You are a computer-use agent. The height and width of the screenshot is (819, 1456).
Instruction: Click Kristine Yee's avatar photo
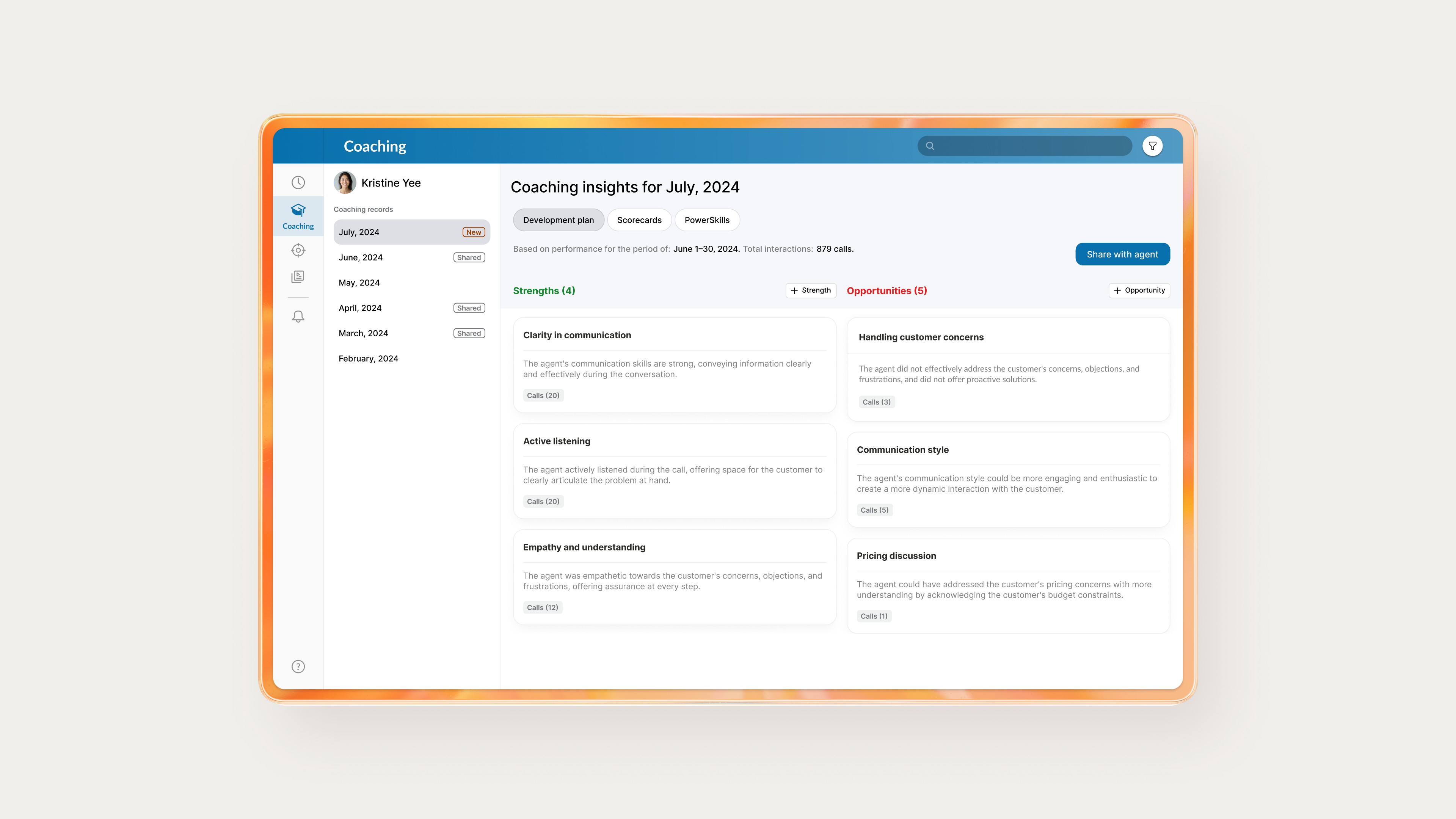[x=345, y=182]
